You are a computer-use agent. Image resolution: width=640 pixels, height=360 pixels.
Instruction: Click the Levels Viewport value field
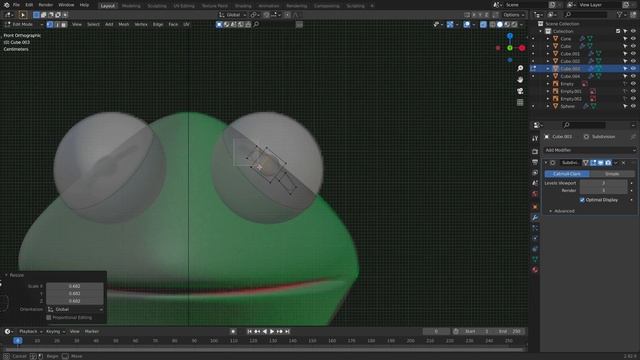coord(603,183)
